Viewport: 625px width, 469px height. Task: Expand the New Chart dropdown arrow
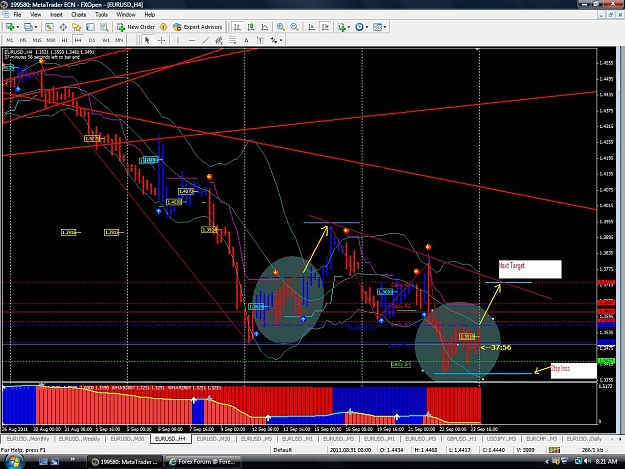18,27
